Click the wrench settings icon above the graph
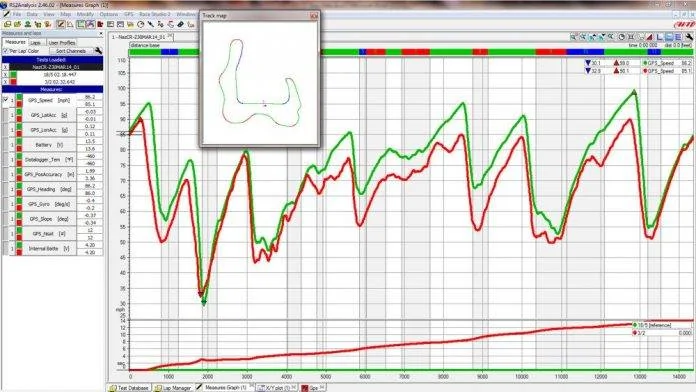 coord(689,37)
